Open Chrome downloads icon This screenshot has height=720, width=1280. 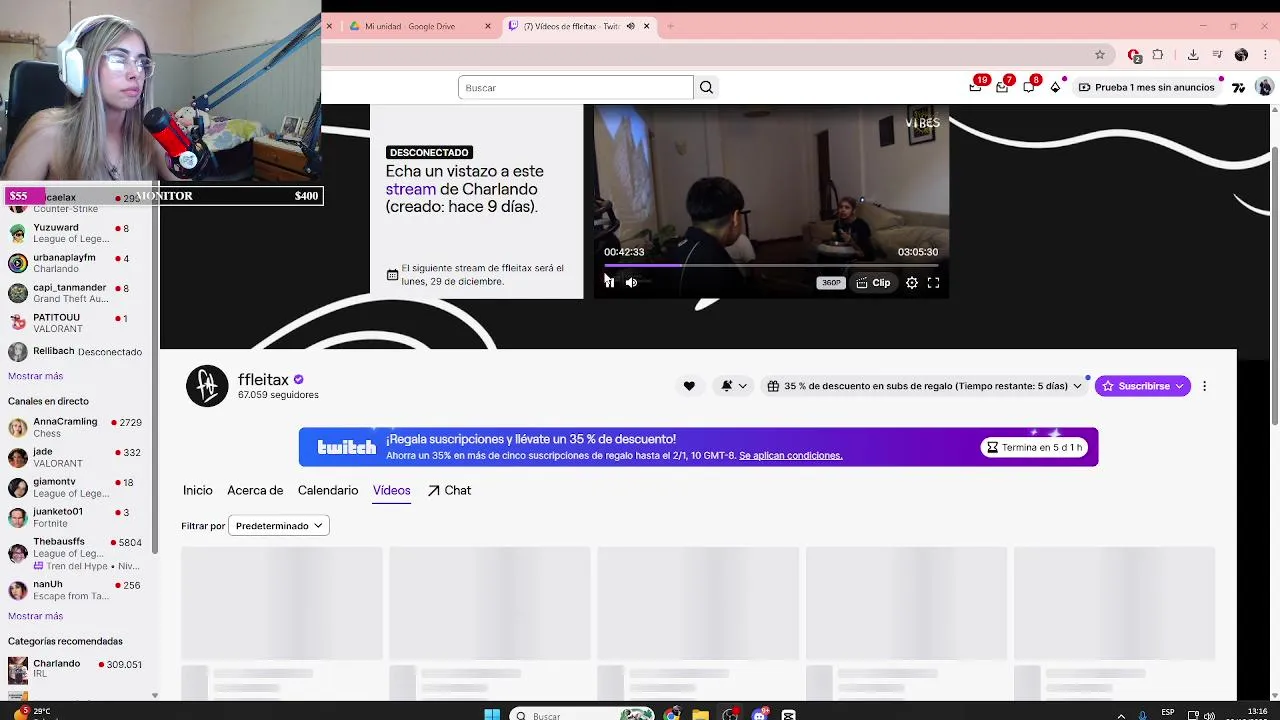pos(1193,55)
